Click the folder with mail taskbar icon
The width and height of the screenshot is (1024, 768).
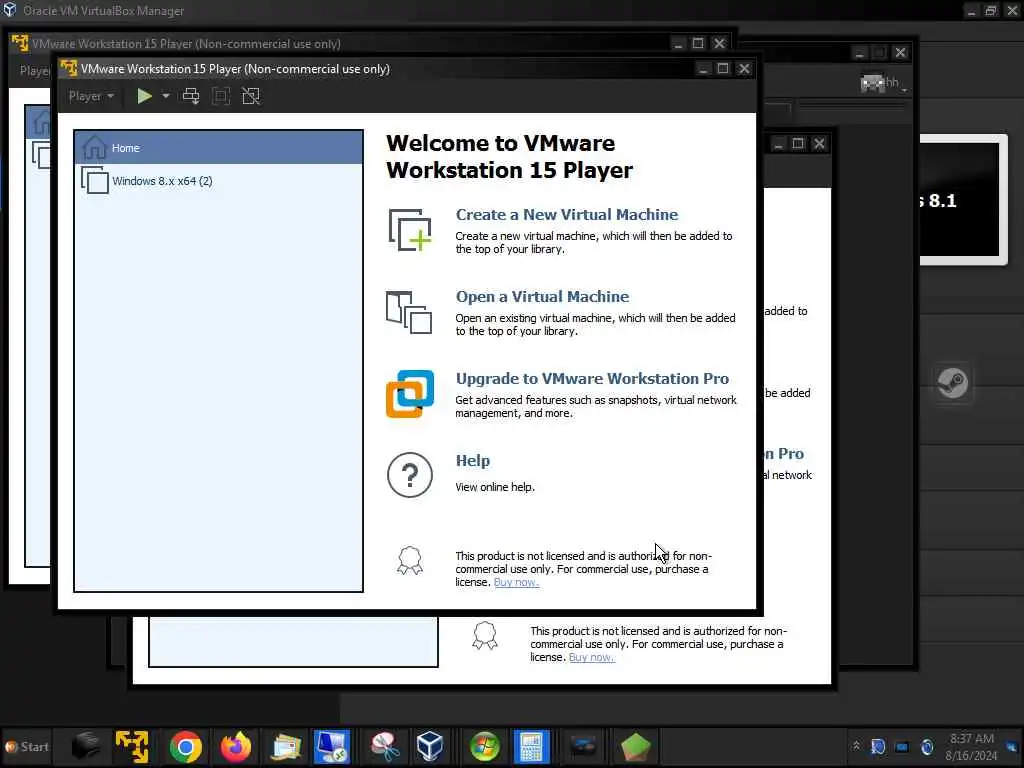pos(285,747)
